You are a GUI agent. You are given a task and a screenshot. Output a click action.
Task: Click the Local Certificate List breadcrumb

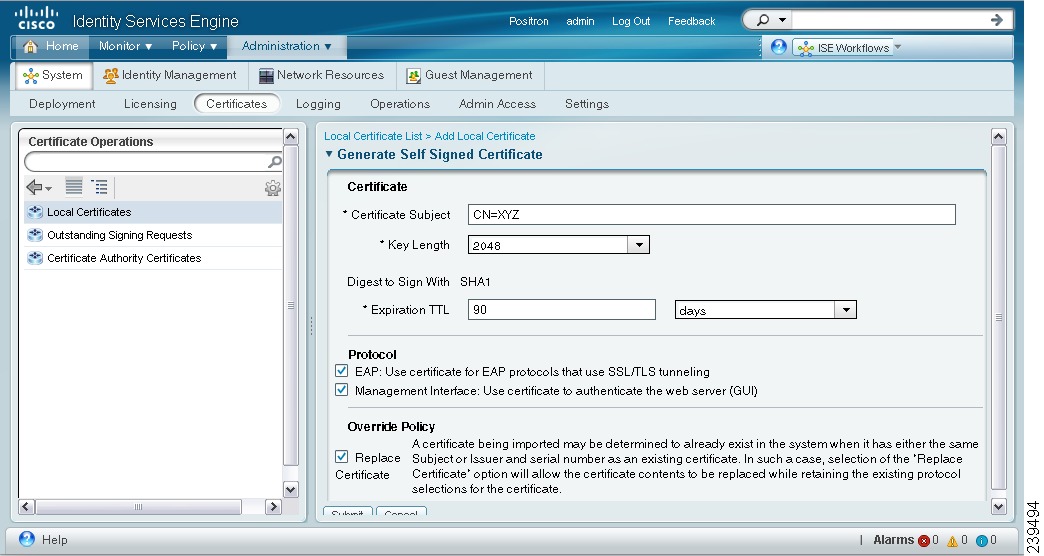(373, 136)
